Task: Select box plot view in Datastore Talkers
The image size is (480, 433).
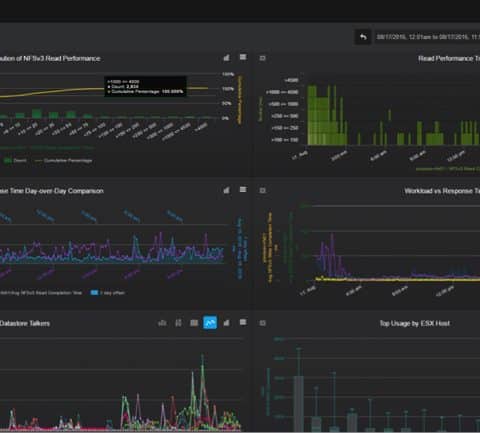Action: click(178, 323)
